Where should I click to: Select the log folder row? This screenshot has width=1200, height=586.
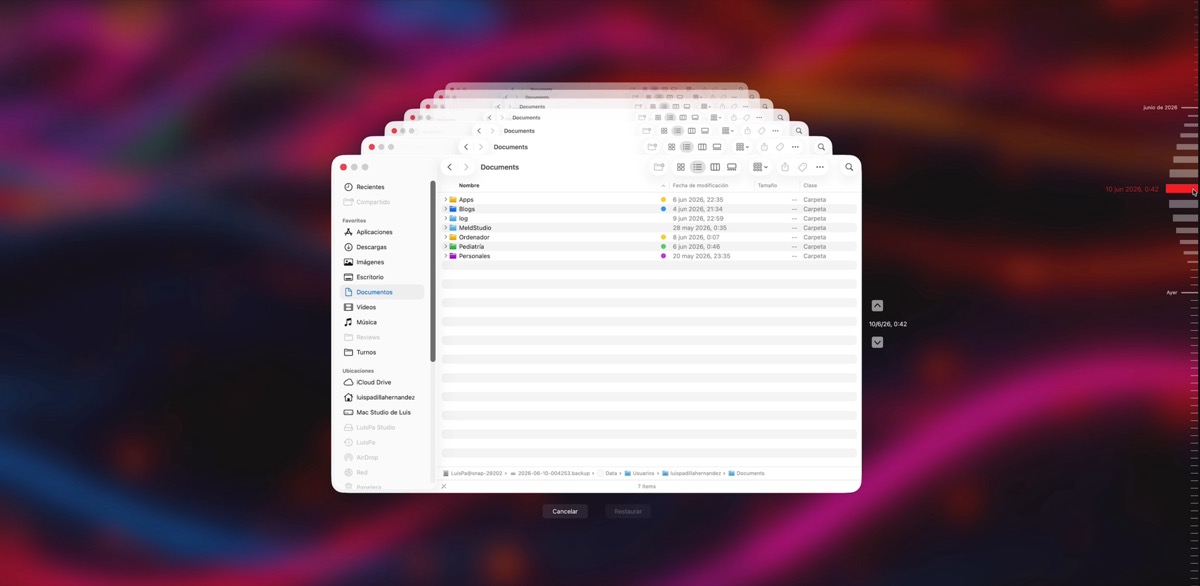click(x=649, y=218)
